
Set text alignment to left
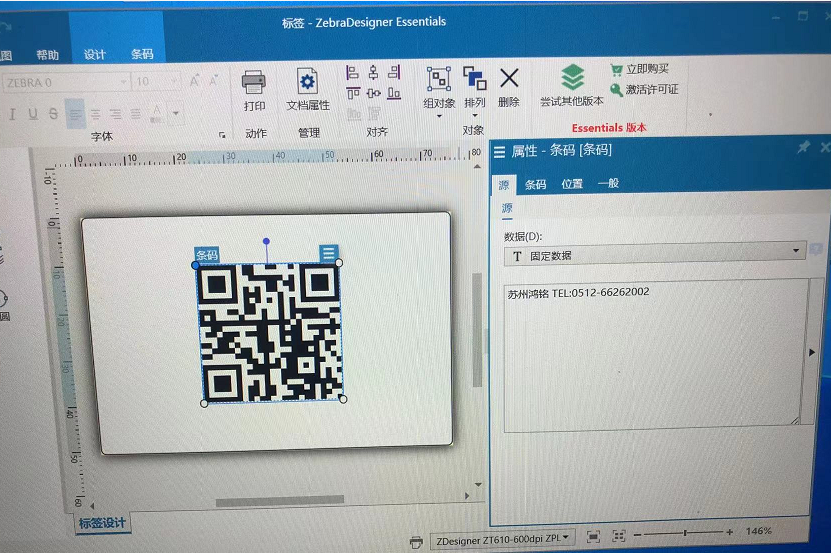coord(75,113)
